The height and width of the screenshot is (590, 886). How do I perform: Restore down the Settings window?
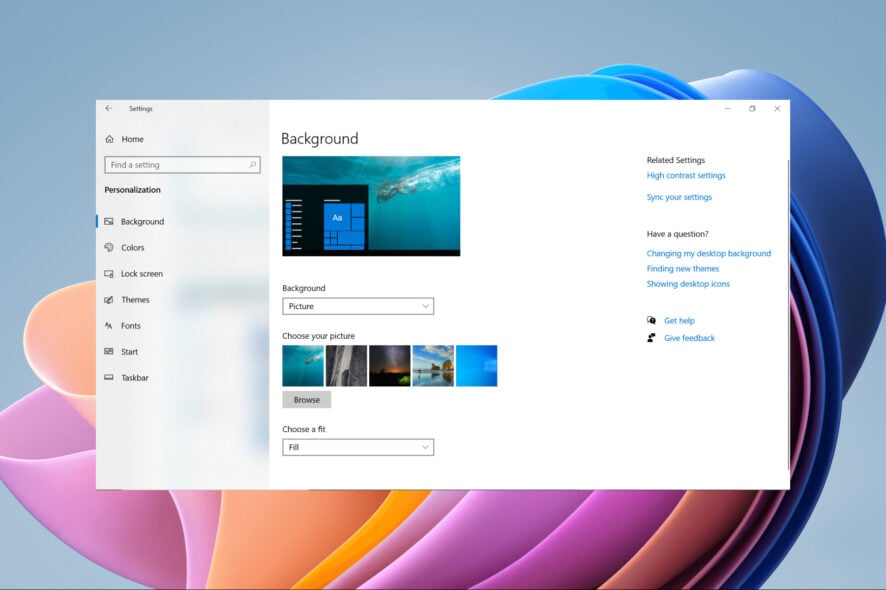click(752, 109)
